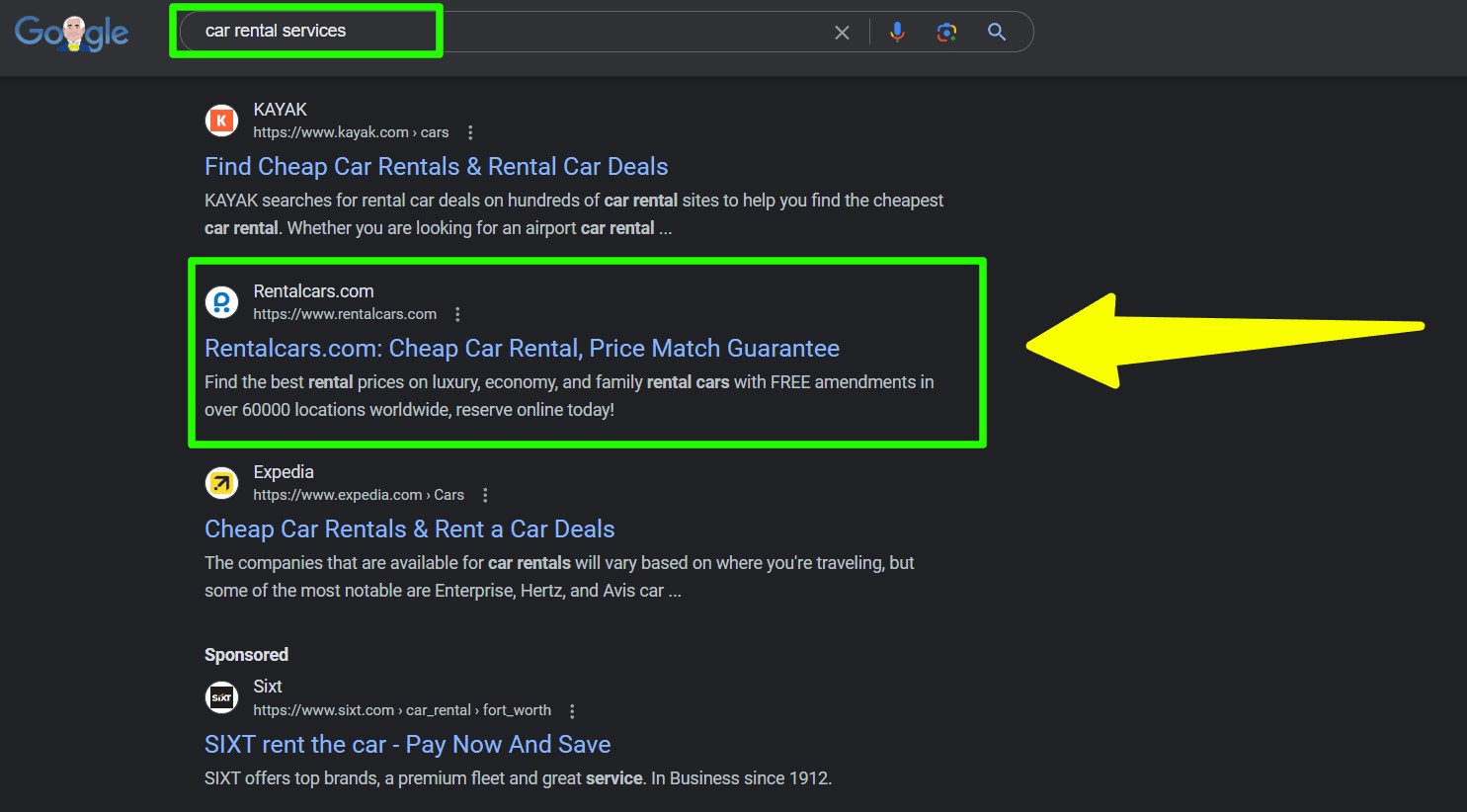Image resolution: width=1467 pixels, height=812 pixels.
Task: Click the Expedia favicon
Action: [x=221, y=483]
